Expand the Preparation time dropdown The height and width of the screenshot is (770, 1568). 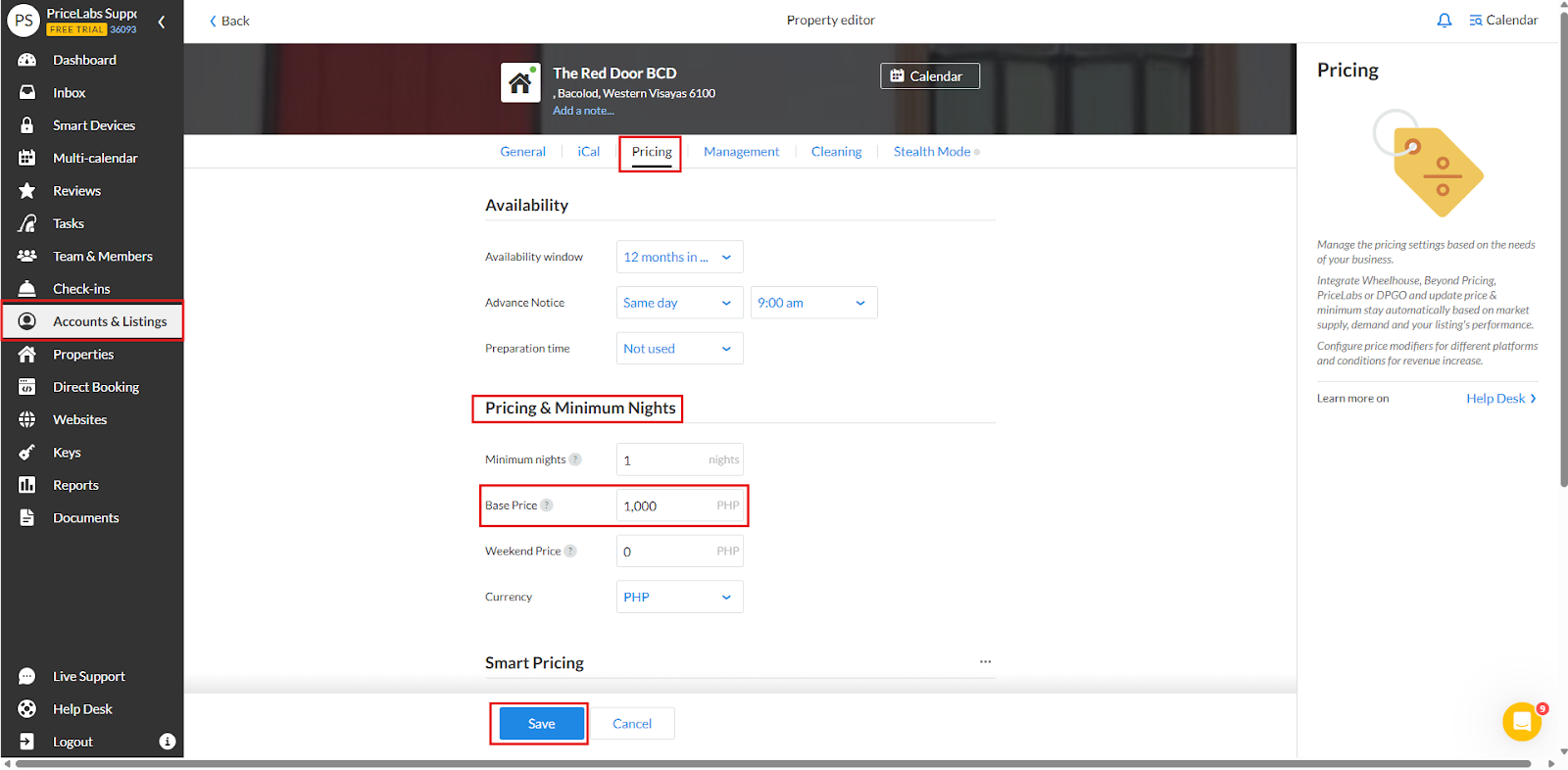(679, 349)
